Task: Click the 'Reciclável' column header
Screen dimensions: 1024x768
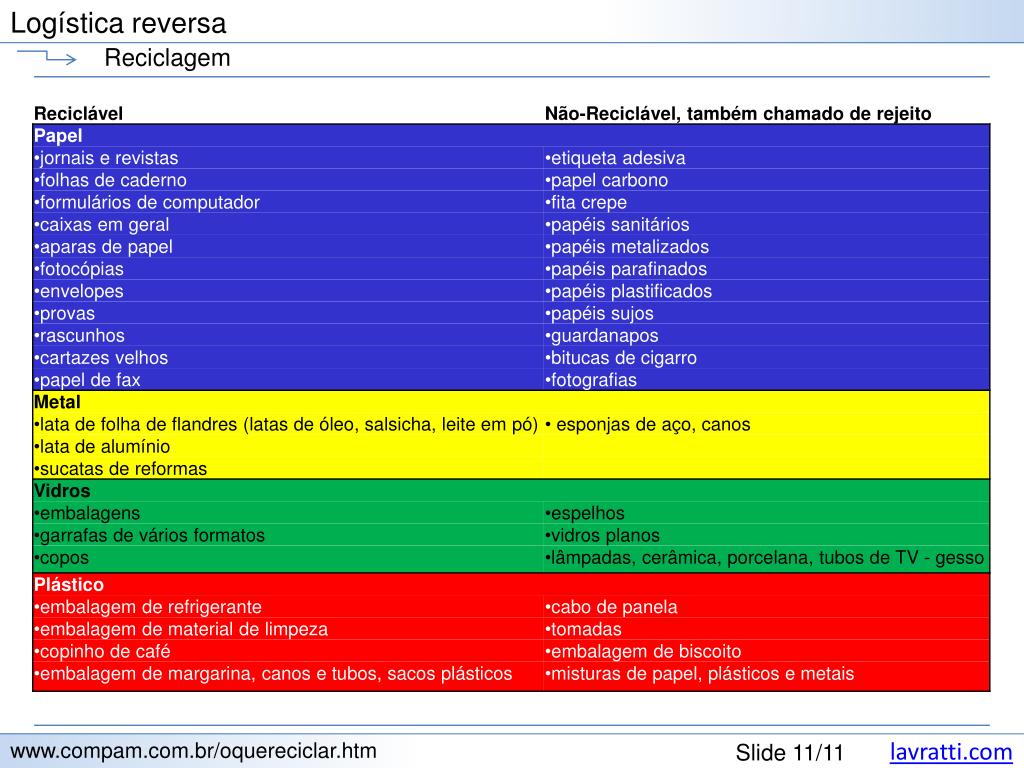Action: click(x=78, y=114)
